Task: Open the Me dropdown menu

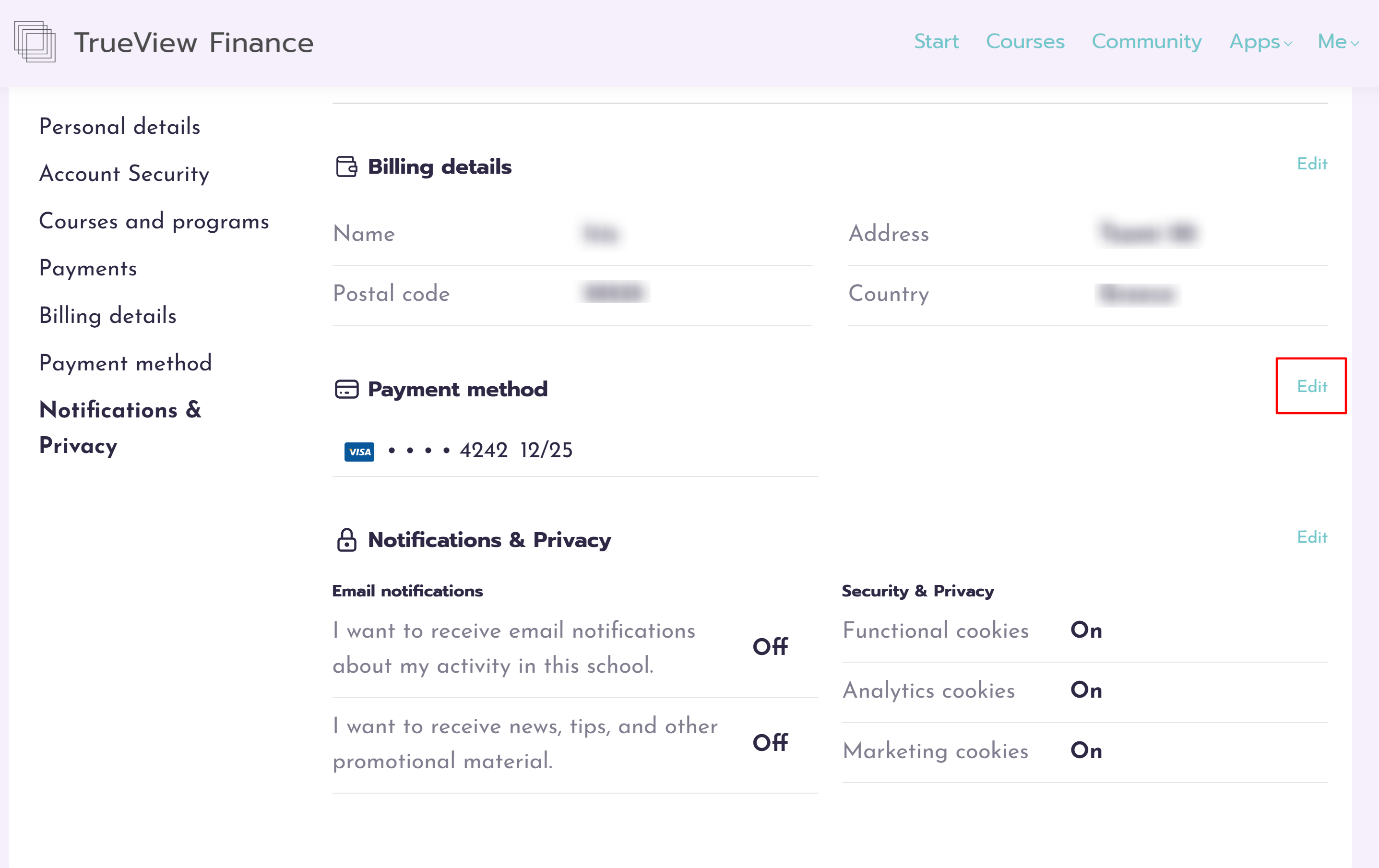Action: tap(1332, 42)
